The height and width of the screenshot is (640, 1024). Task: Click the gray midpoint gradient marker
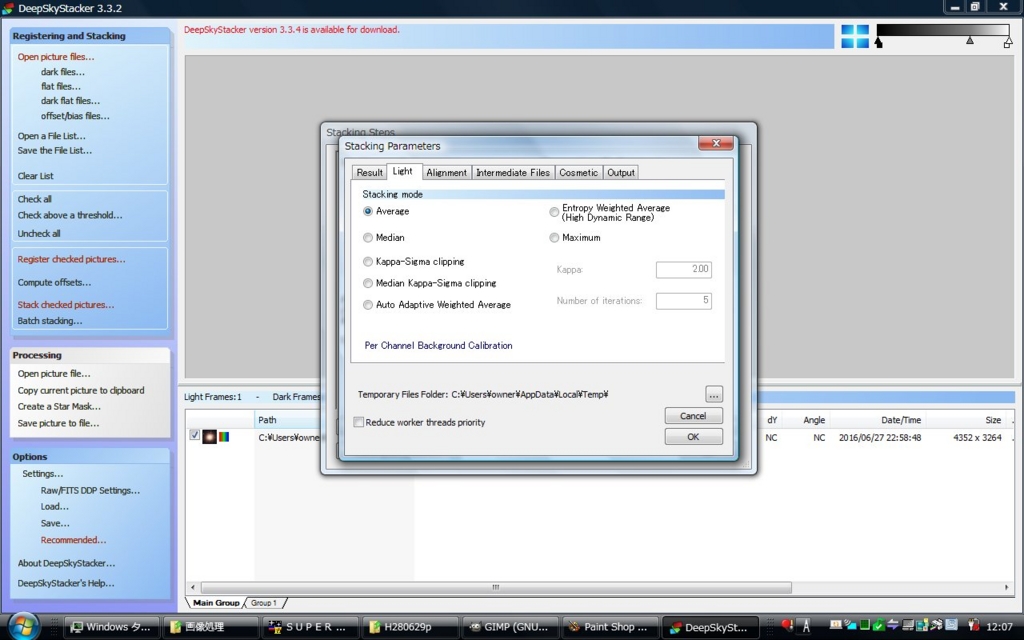click(x=970, y=40)
